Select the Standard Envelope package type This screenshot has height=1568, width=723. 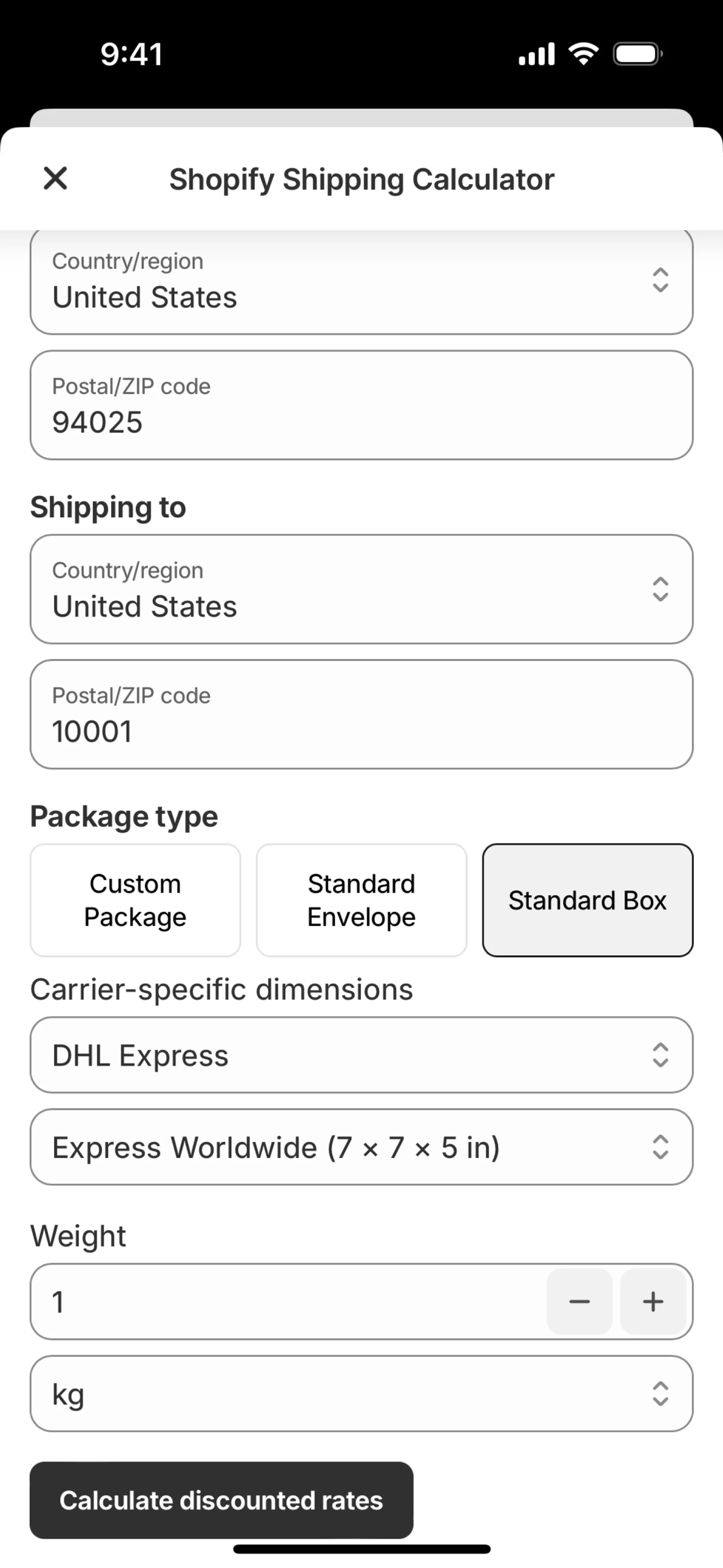(x=361, y=900)
